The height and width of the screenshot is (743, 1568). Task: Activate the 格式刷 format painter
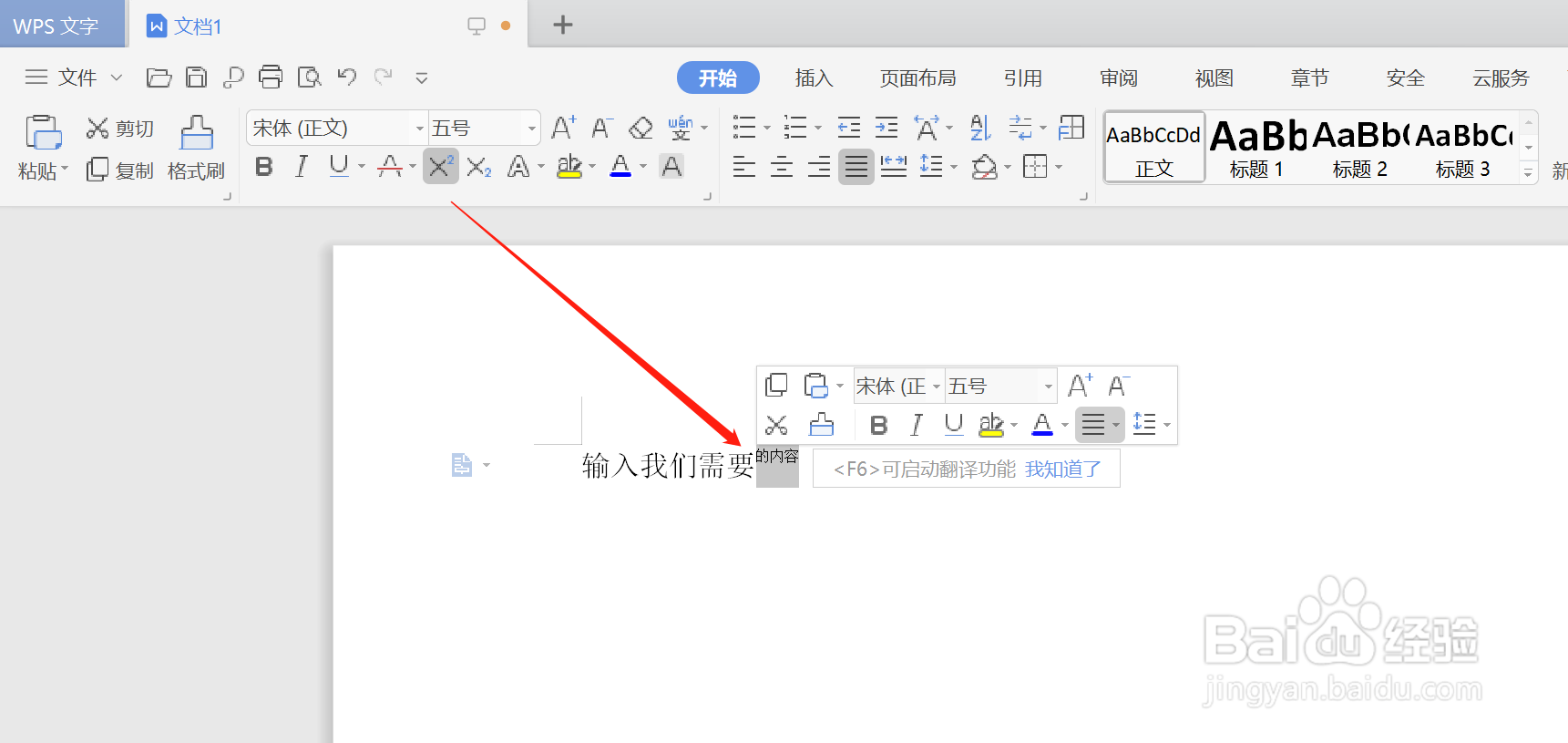pos(196,149)
